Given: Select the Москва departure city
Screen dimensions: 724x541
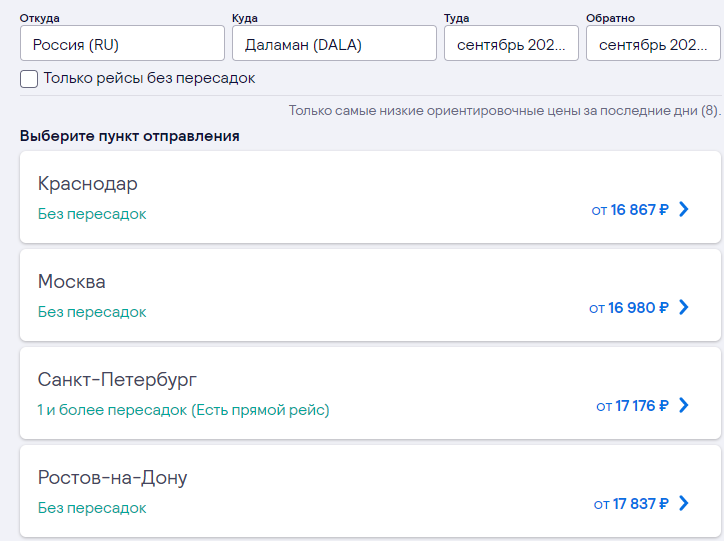Looking at the screenshot, I should [370, 295].
